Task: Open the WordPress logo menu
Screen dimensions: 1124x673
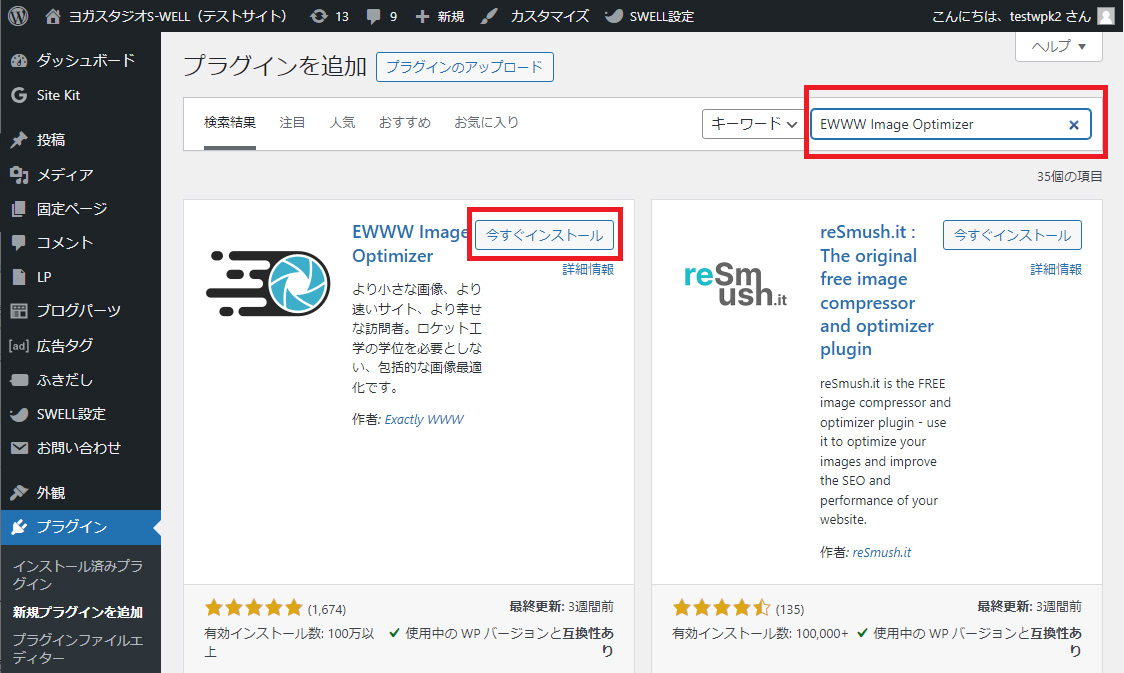Action: click(x=18, y=16)
